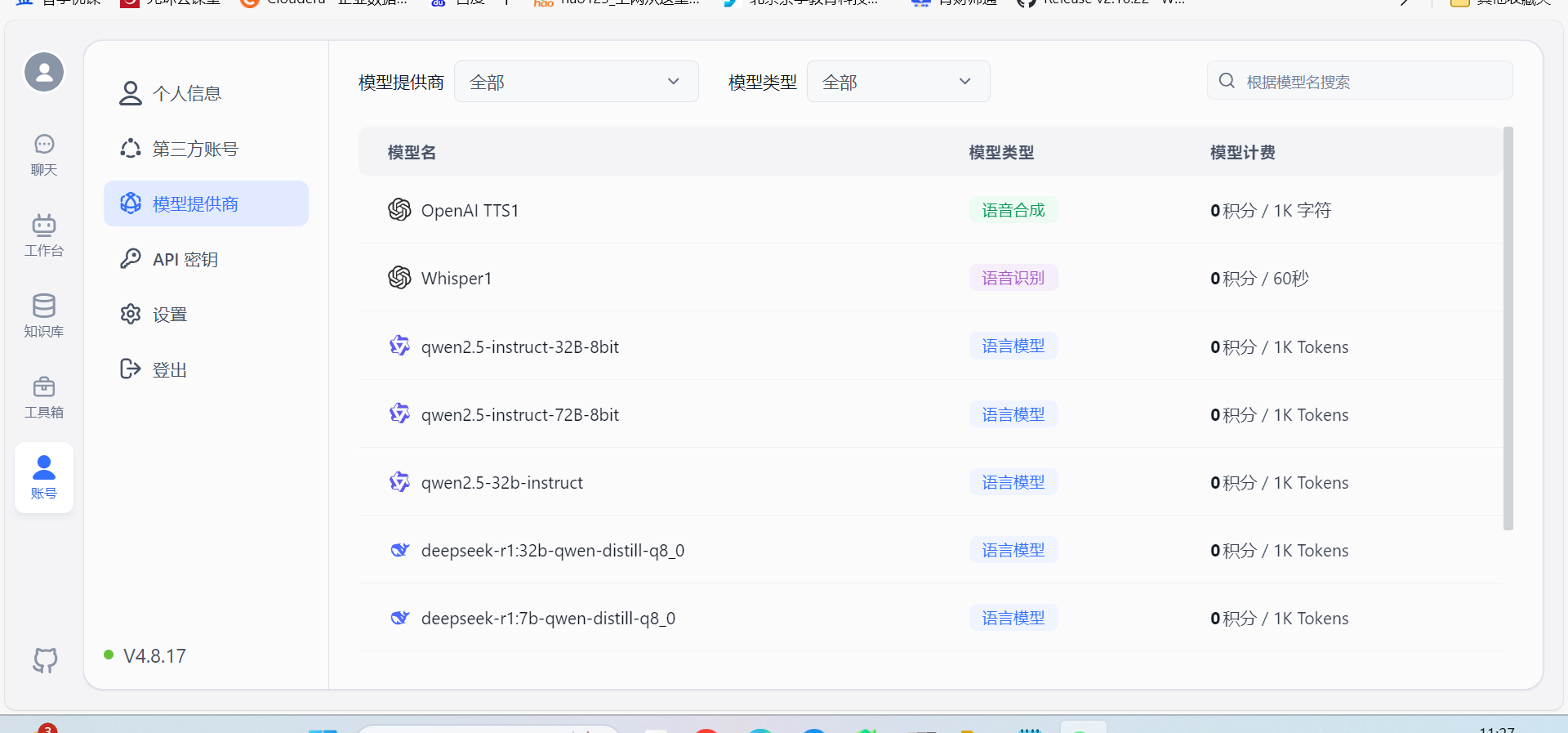Open 第三方账号 menu item
This screenshot has width=1568, height=733.
coord(195,149)
